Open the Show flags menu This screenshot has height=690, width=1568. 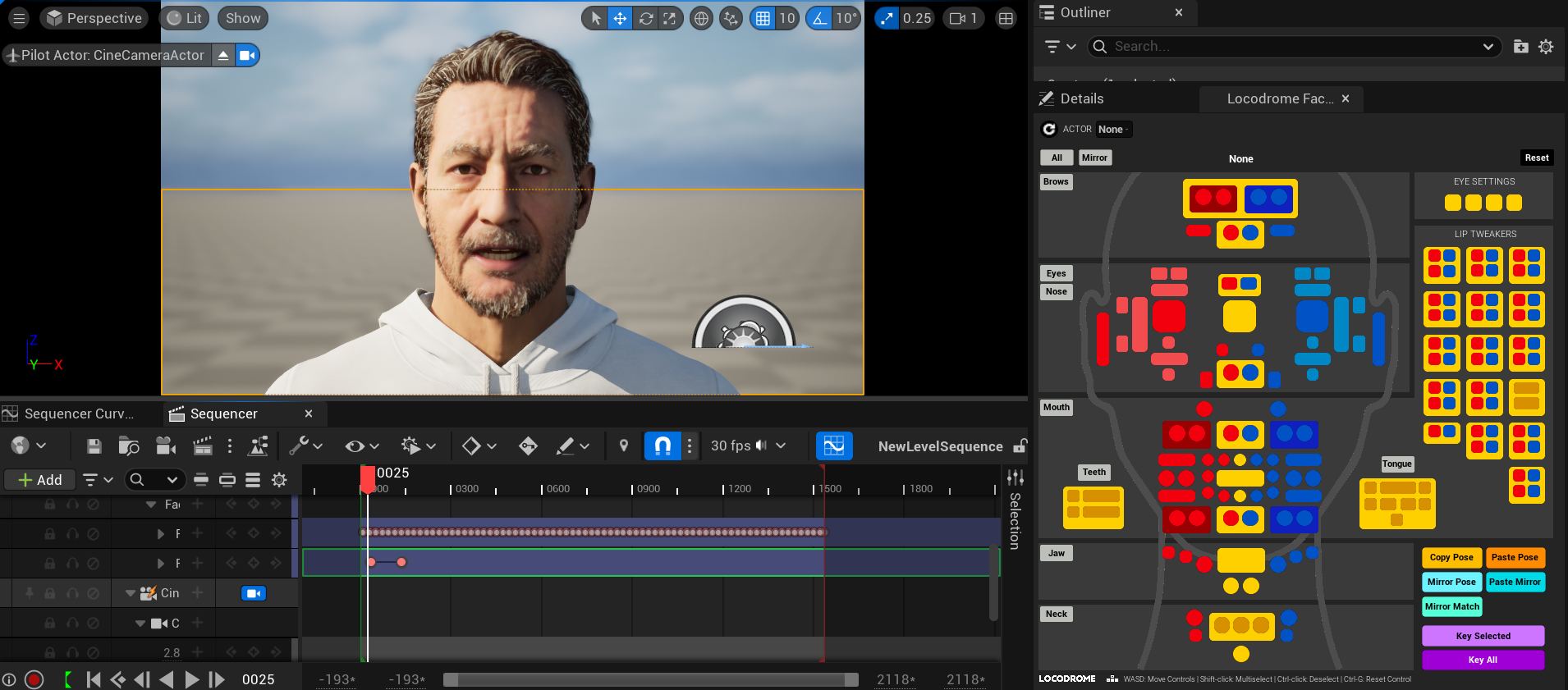[x=243, y=18]
